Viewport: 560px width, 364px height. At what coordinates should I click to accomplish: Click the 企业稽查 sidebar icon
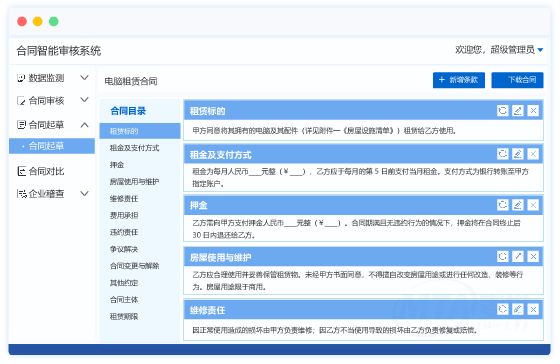point(21,194)
